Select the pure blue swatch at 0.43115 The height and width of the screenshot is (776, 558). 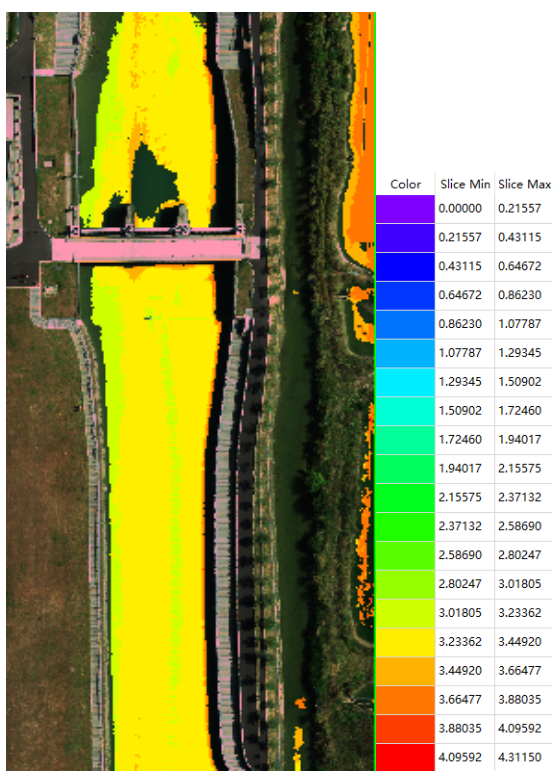(405, 266)
